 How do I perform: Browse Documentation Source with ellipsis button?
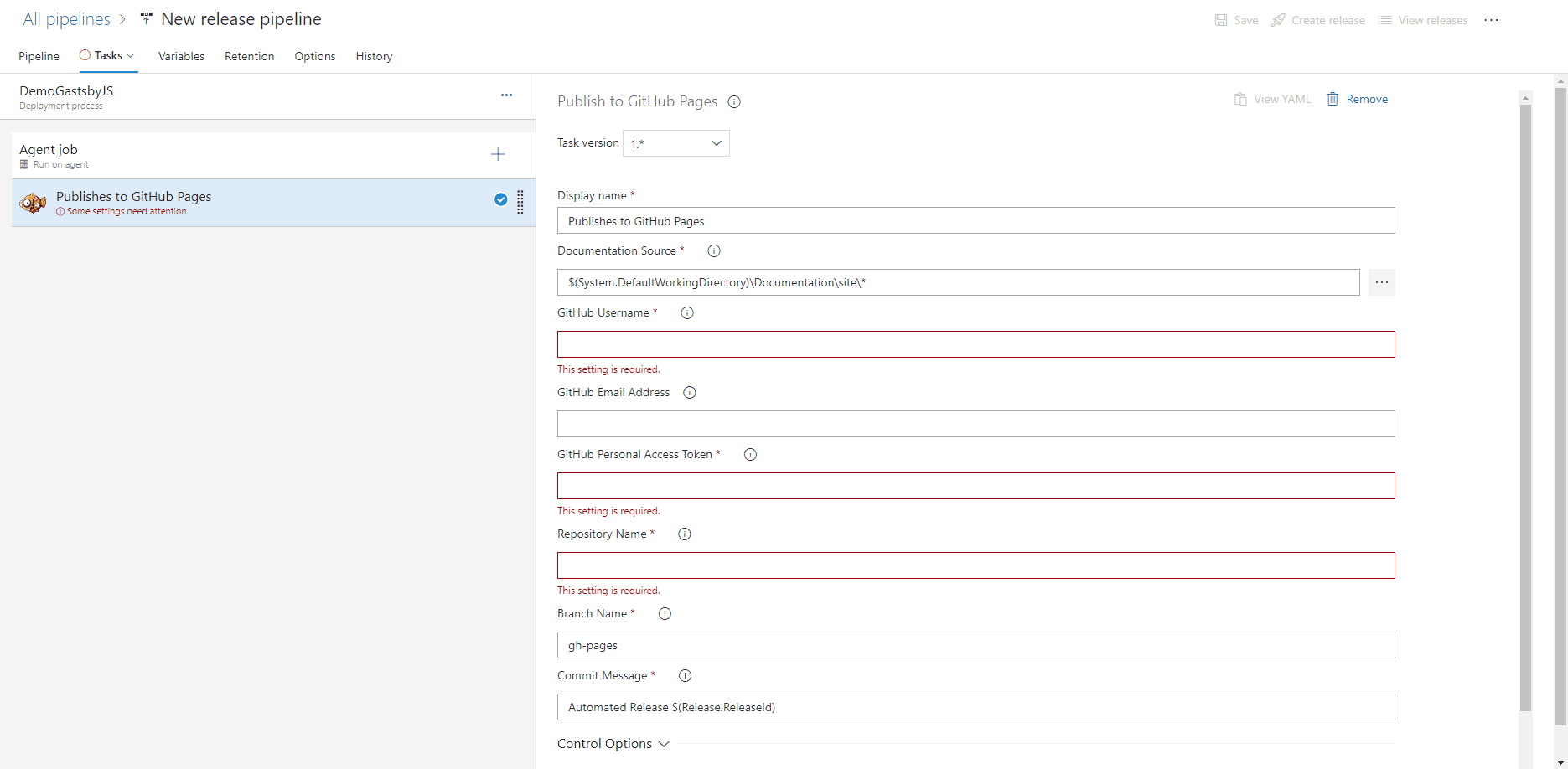tap(1382, 282)
